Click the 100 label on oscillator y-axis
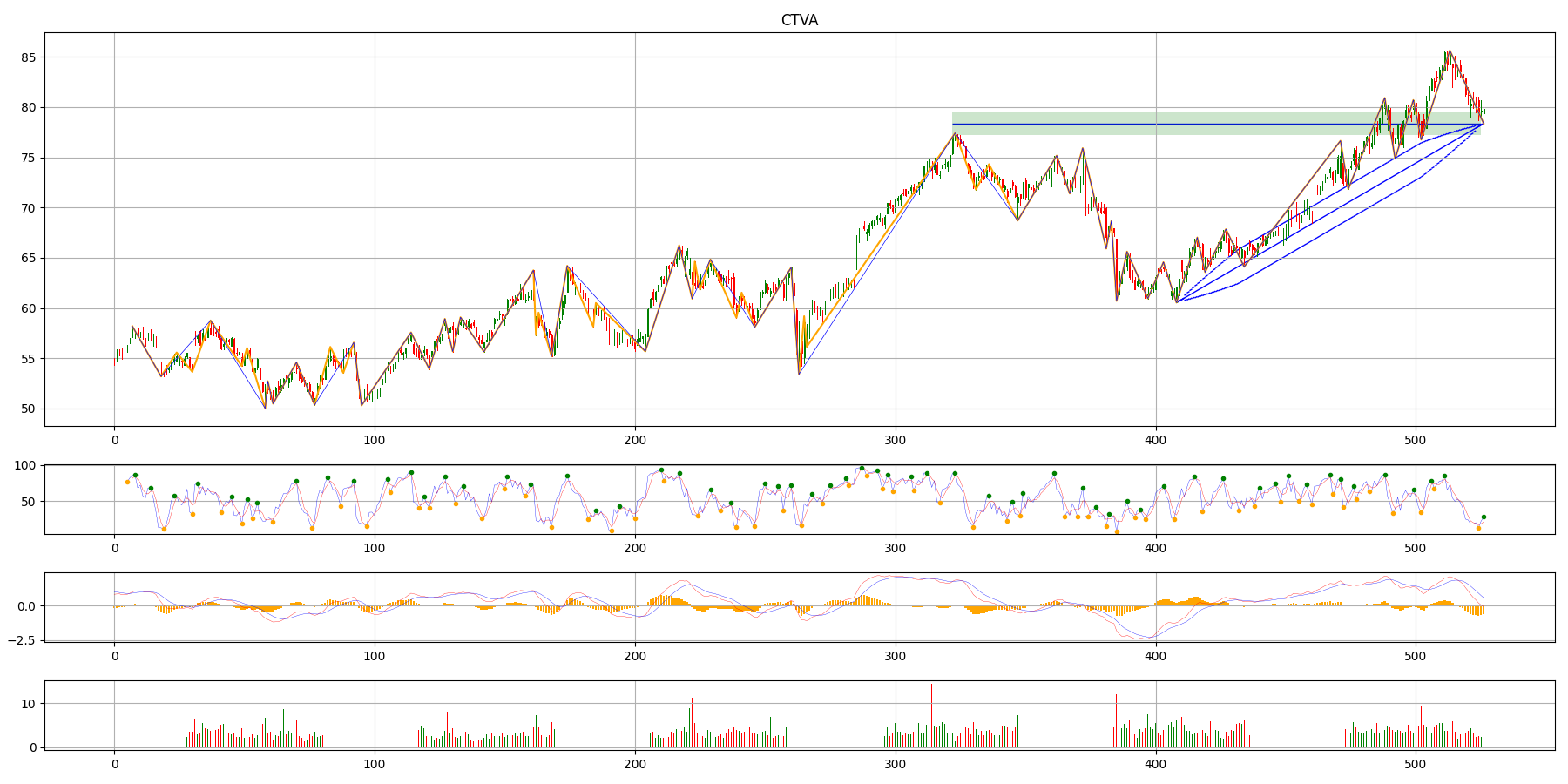 24,466
